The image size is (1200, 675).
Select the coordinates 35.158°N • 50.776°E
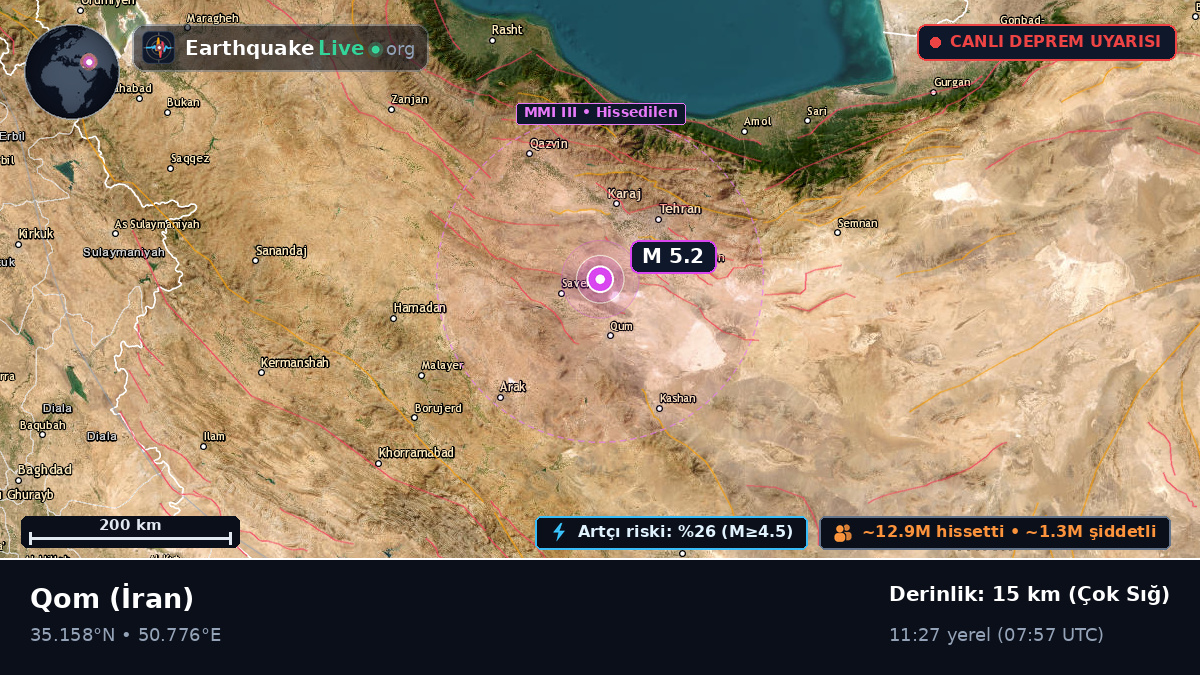coord(126,634)
